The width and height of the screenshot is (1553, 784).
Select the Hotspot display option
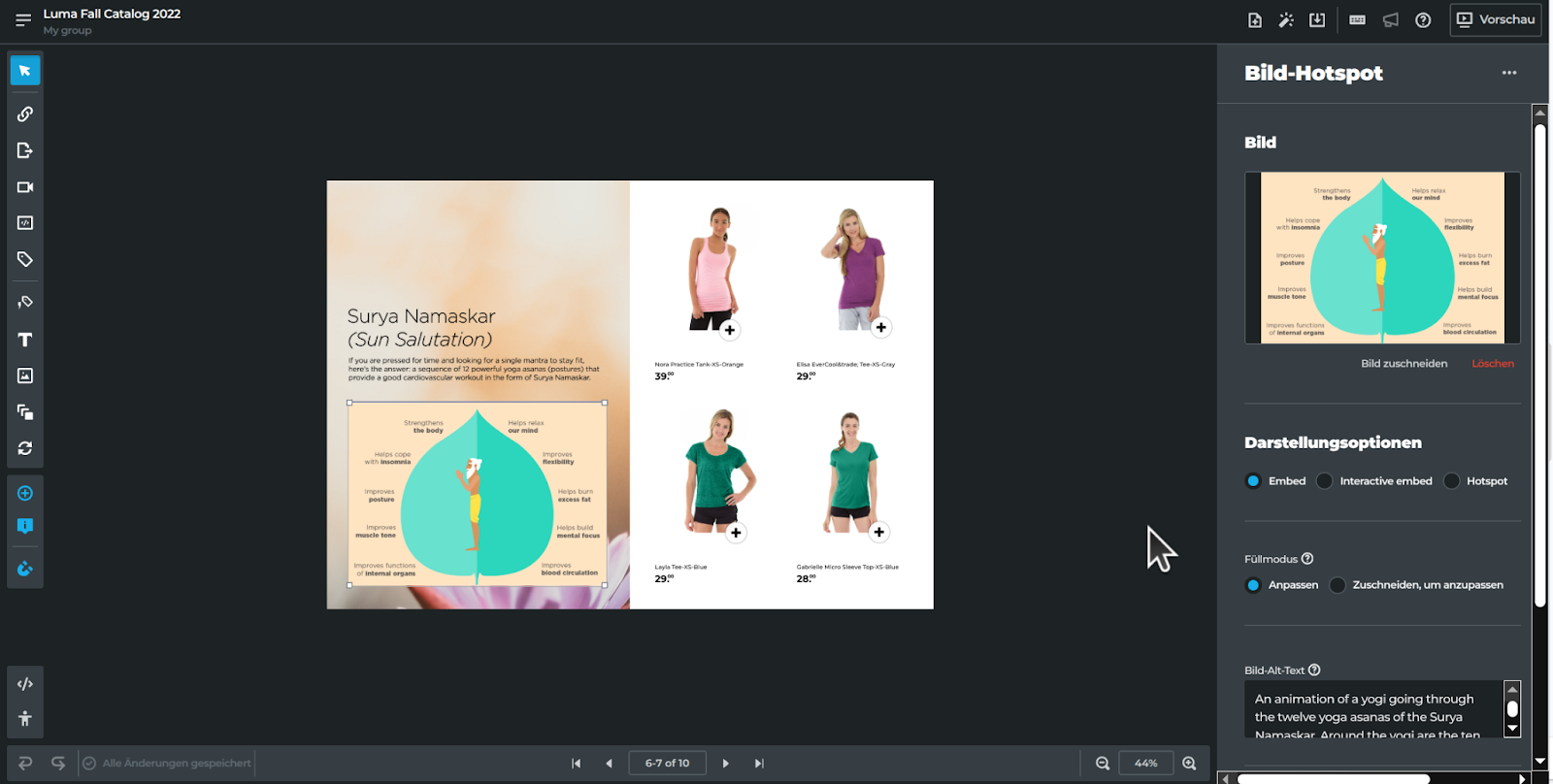tap(1452, 481)
